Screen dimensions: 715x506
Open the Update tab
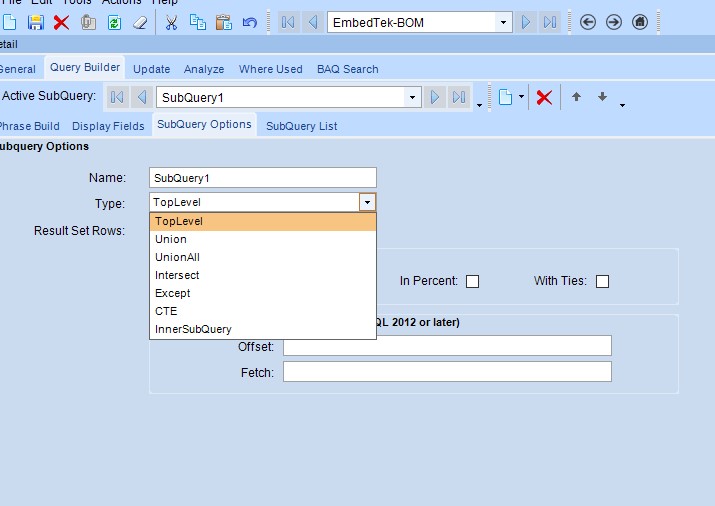(151, 69)
